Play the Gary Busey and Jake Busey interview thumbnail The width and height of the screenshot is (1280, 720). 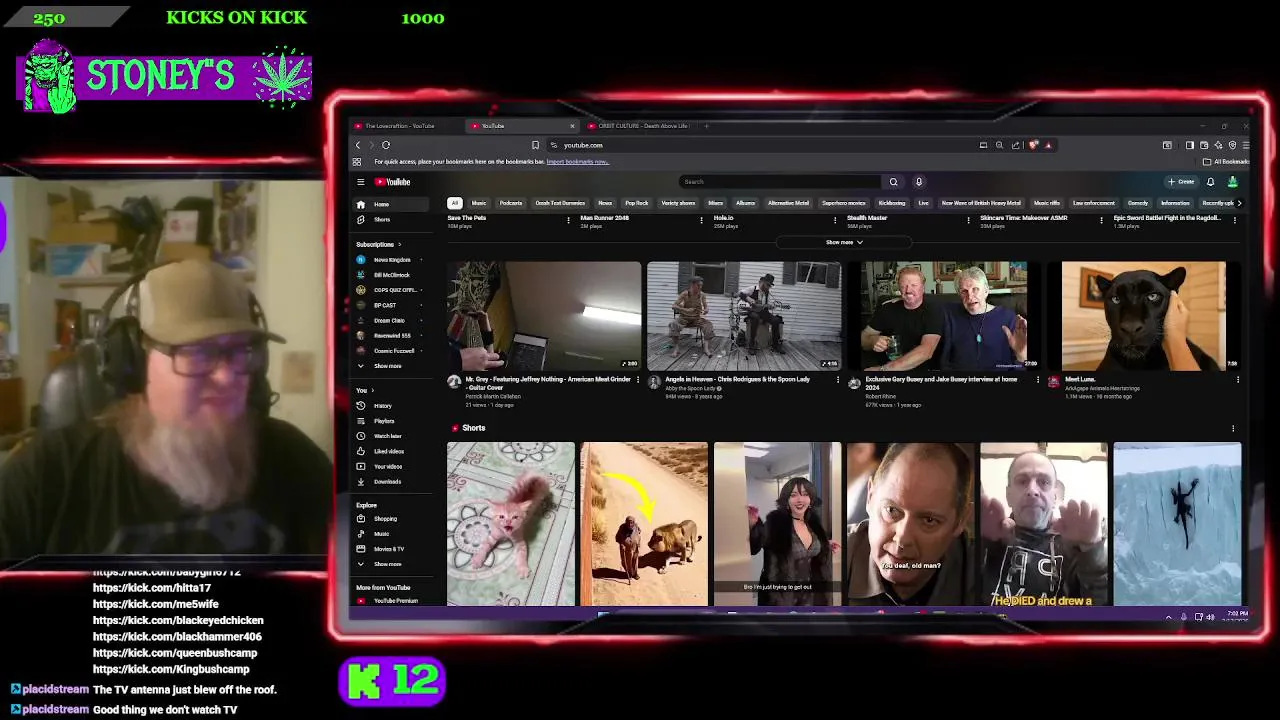click(944, 316)
